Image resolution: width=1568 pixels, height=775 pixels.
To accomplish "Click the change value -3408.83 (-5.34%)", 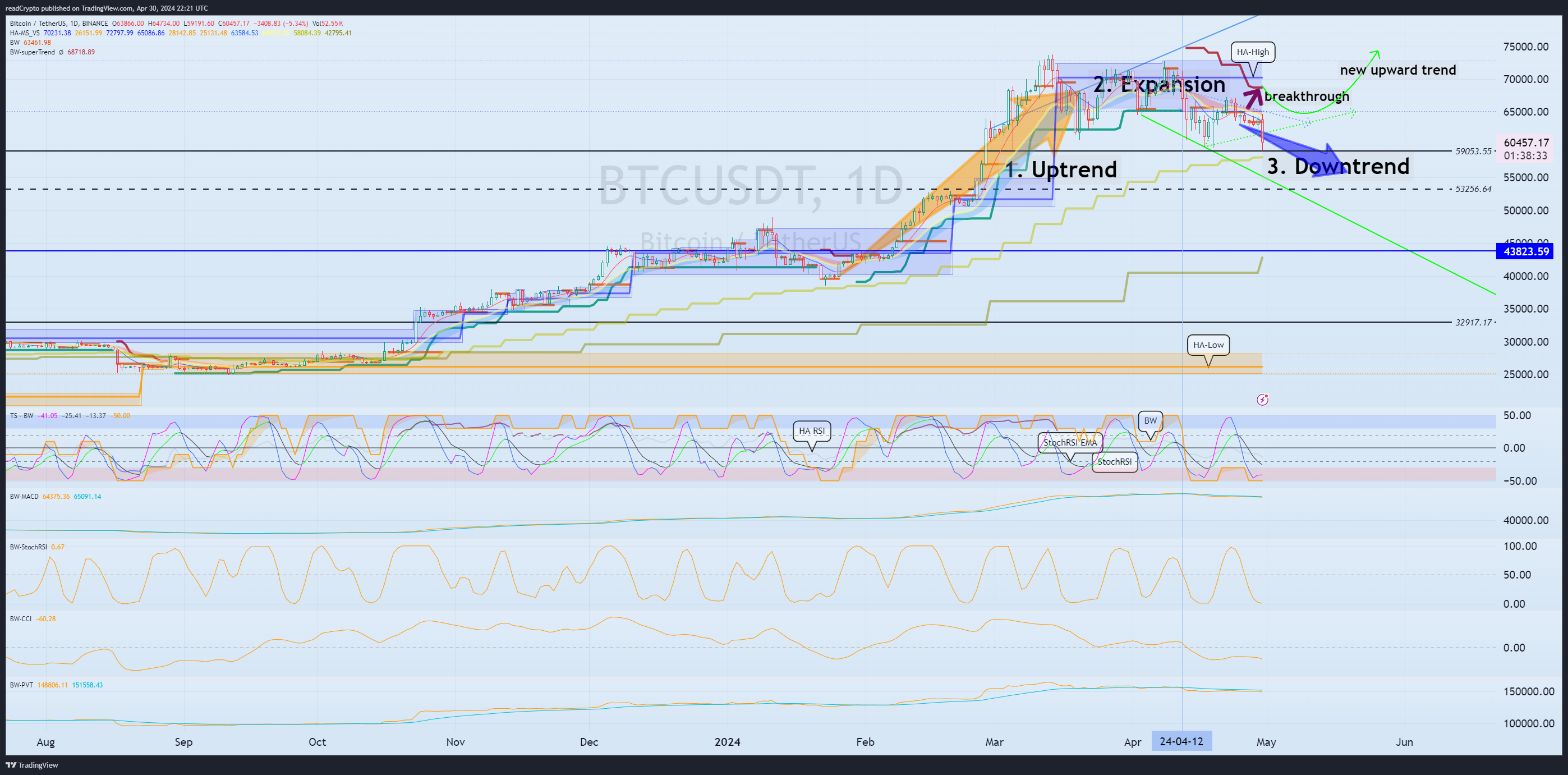I will [x=281, y=24].
